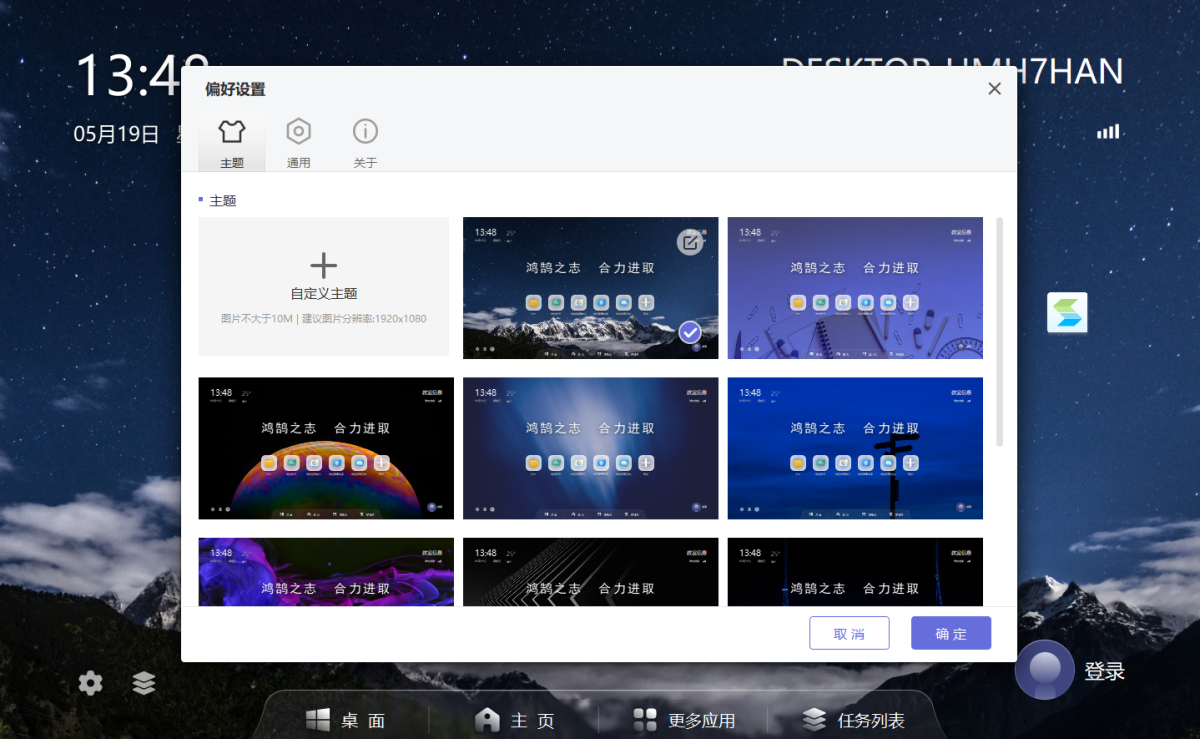Screen dimensions: 1200x739
Task: Click the layers stack icon beside gear
Action: tap(144, 684)
